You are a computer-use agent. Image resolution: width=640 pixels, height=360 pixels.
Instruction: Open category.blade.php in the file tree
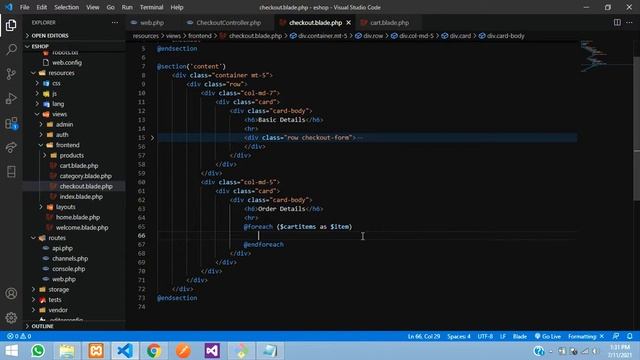(x=85, y=176)
